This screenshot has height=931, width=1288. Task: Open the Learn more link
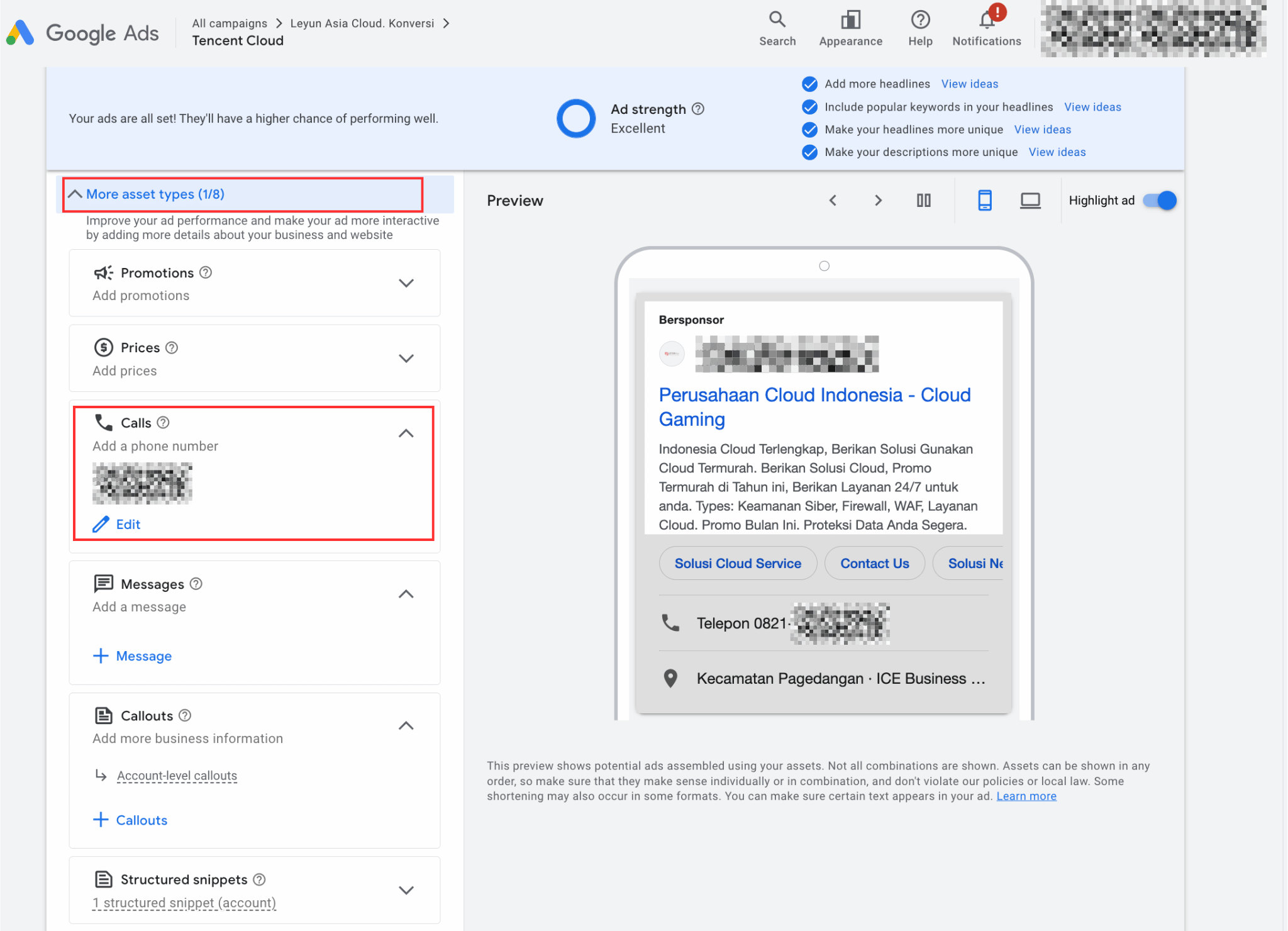(1026, 796)
